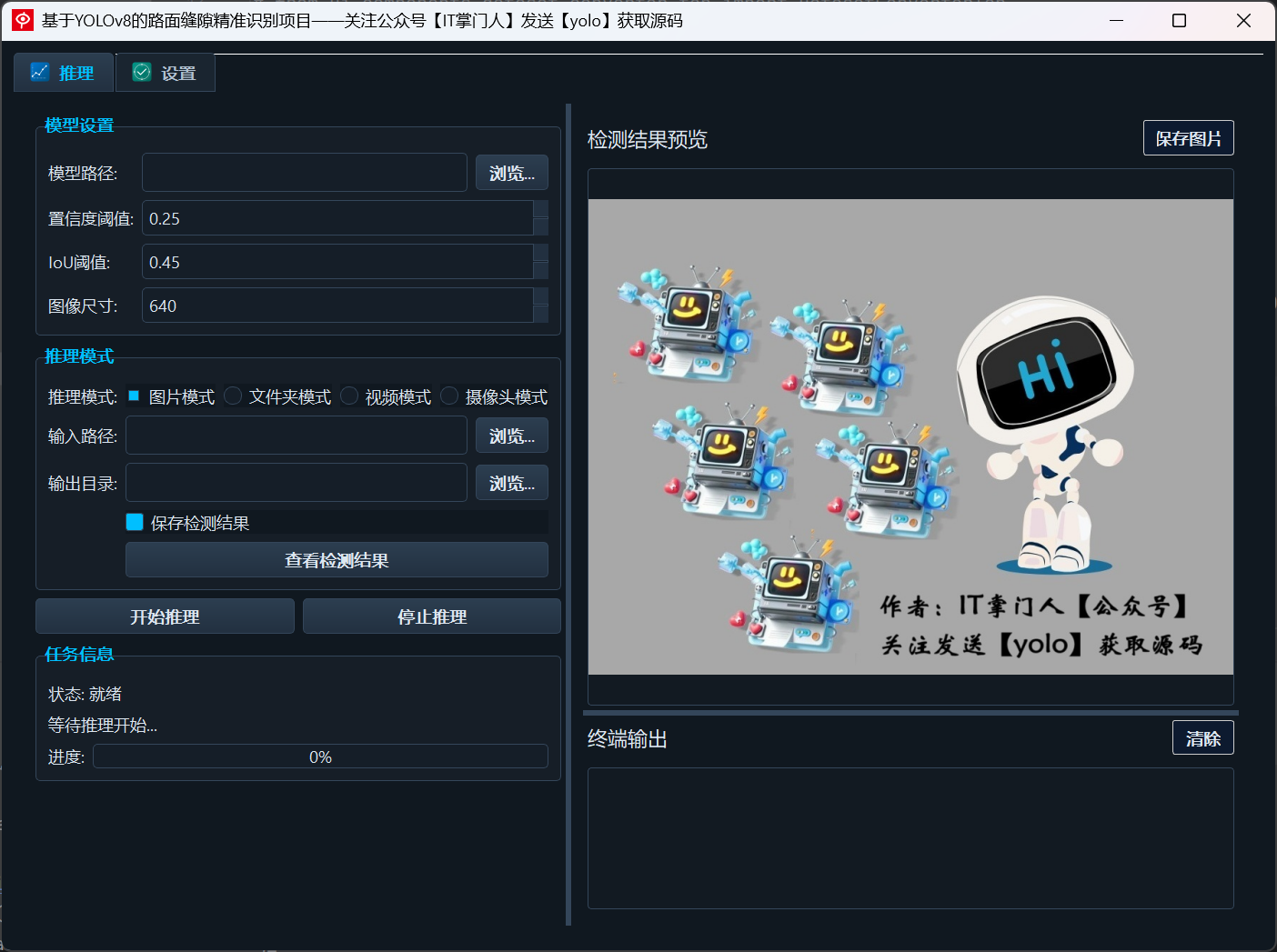Image resolution: width=1277 pixels, height=952 pixels.
Task: Click 停止推理 to stop inference
Action: (x=431, y=616)
